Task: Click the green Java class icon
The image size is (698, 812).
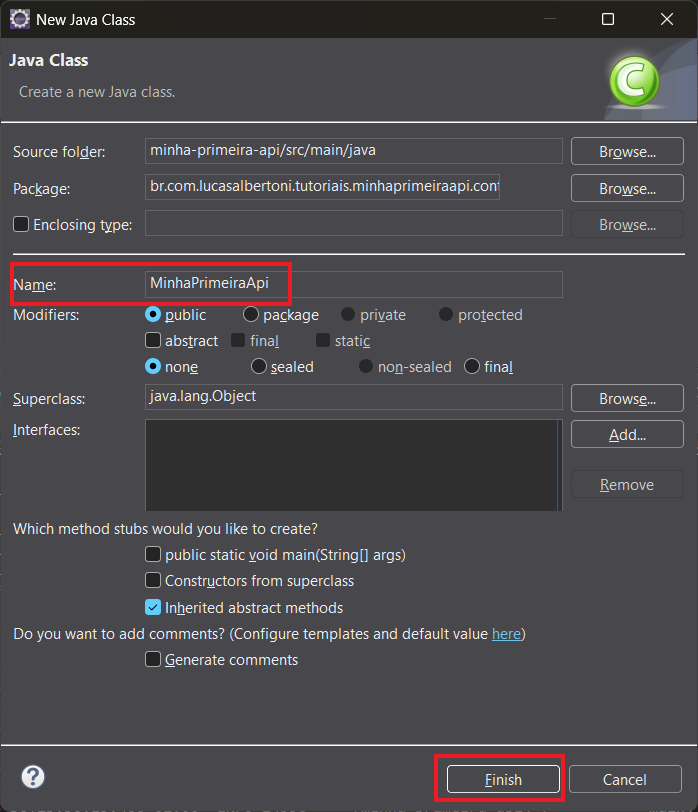Action: point(632,80)
